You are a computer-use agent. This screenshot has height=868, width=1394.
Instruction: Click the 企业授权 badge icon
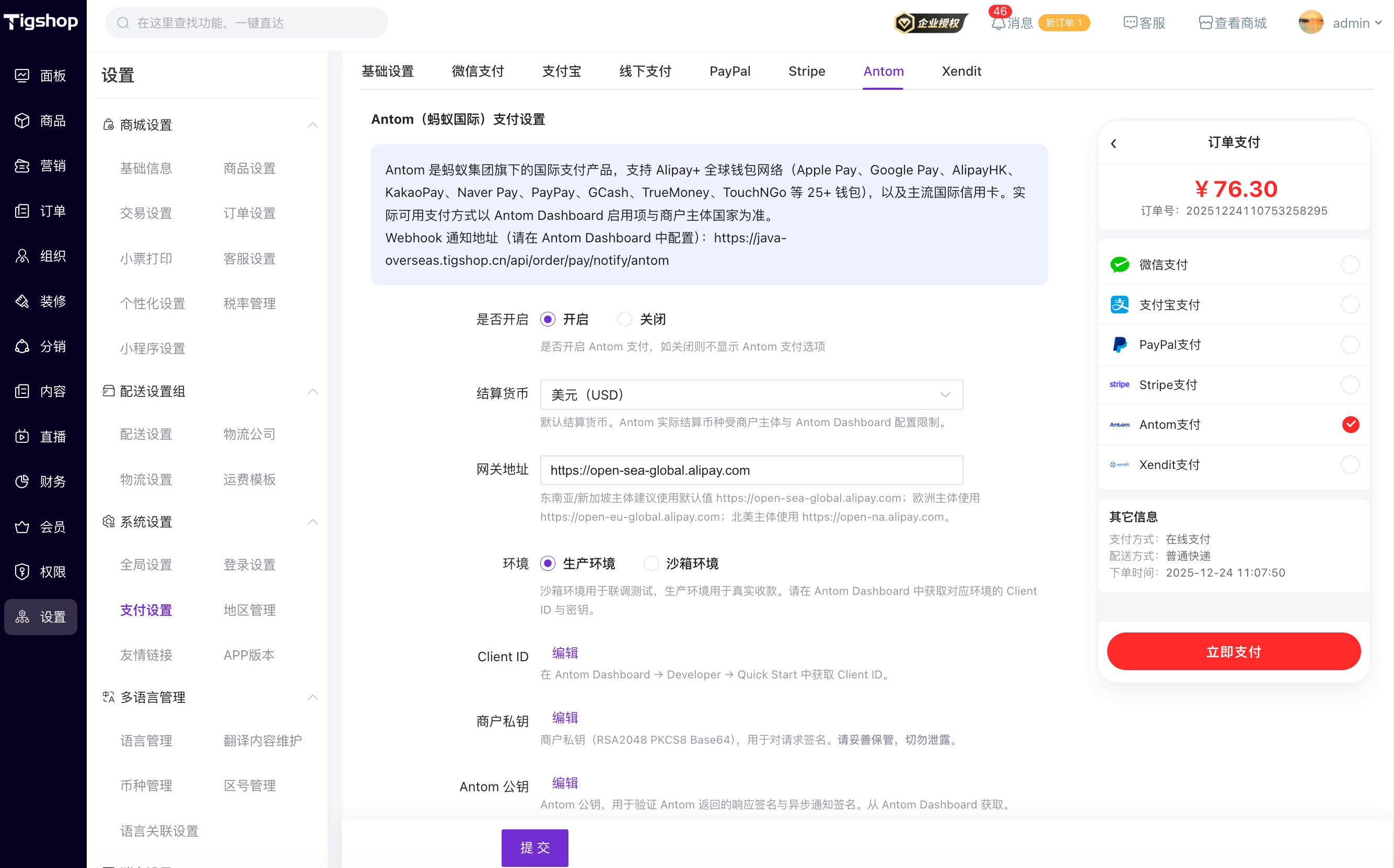931,23
